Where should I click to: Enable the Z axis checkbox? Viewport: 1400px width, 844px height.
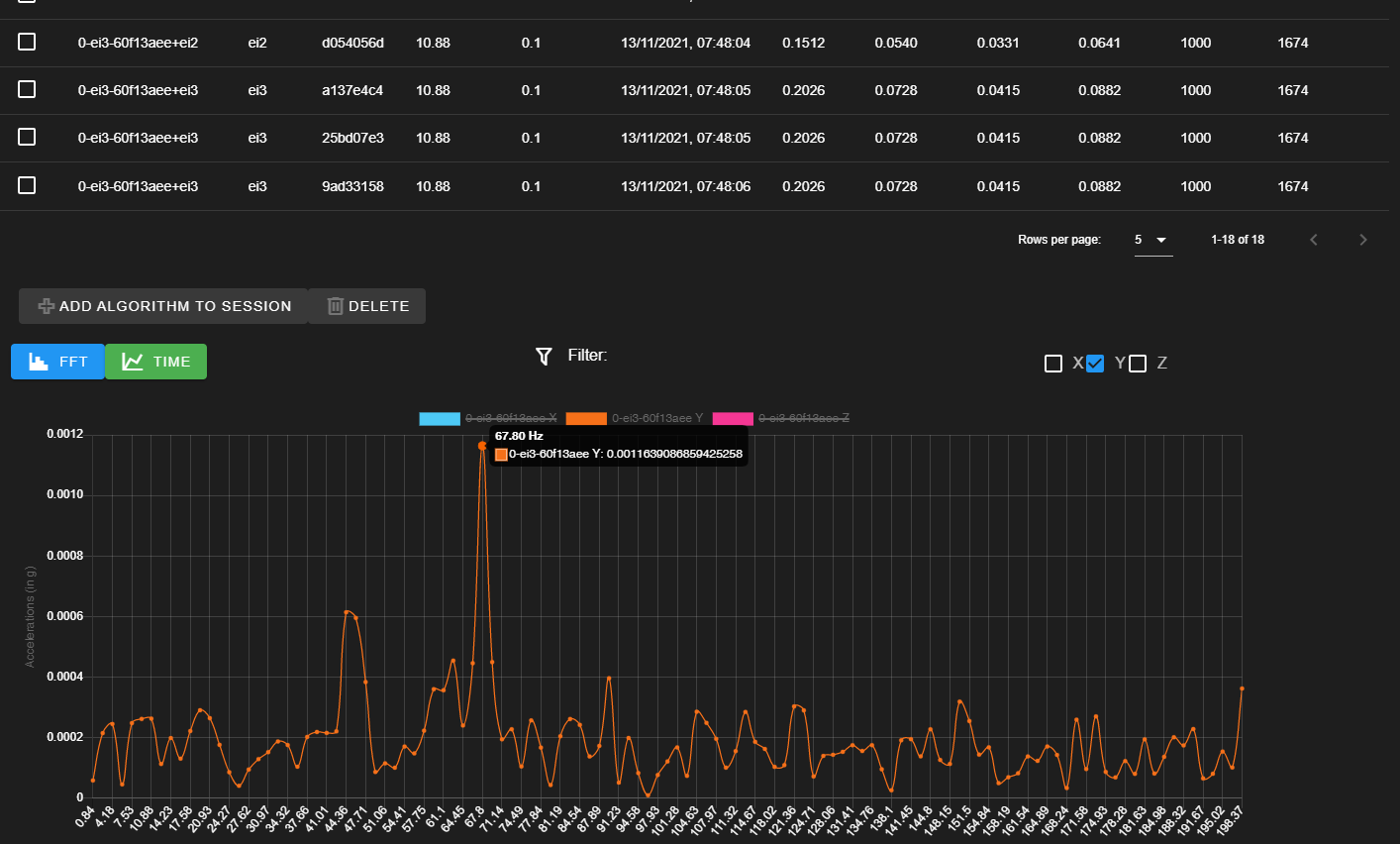1138,364
